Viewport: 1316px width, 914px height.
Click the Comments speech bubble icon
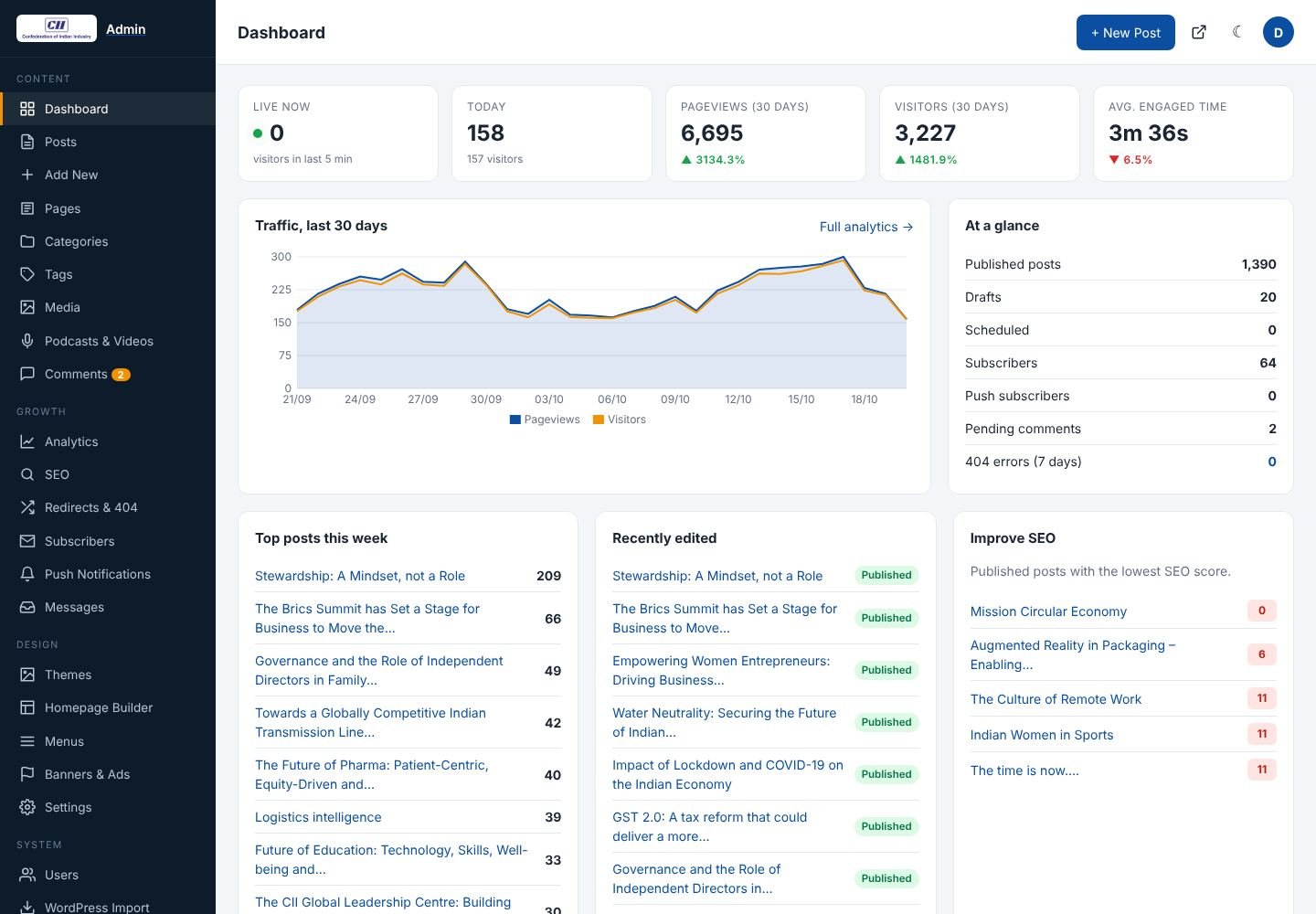point(27,374)
